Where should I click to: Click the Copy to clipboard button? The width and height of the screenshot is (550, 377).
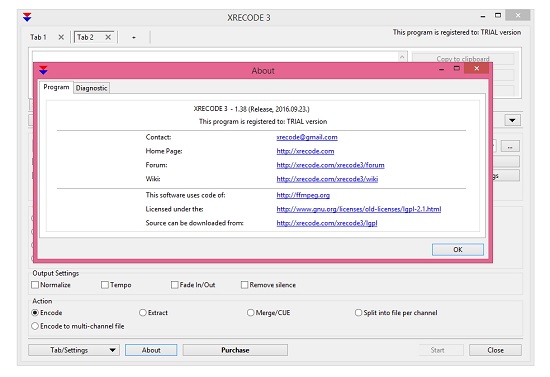coord(463,58)
